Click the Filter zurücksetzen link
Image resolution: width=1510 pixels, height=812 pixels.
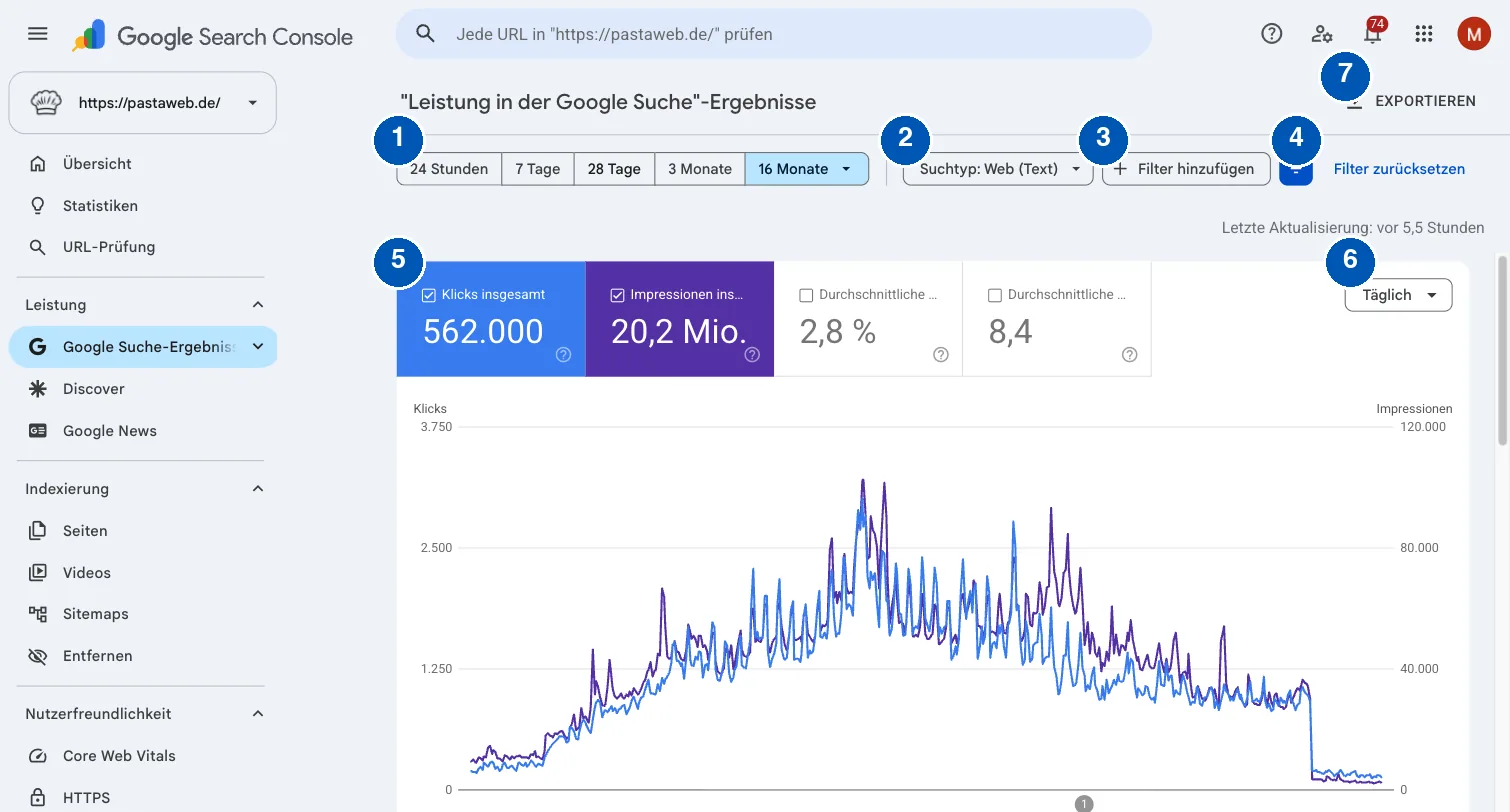[1399, 169]
